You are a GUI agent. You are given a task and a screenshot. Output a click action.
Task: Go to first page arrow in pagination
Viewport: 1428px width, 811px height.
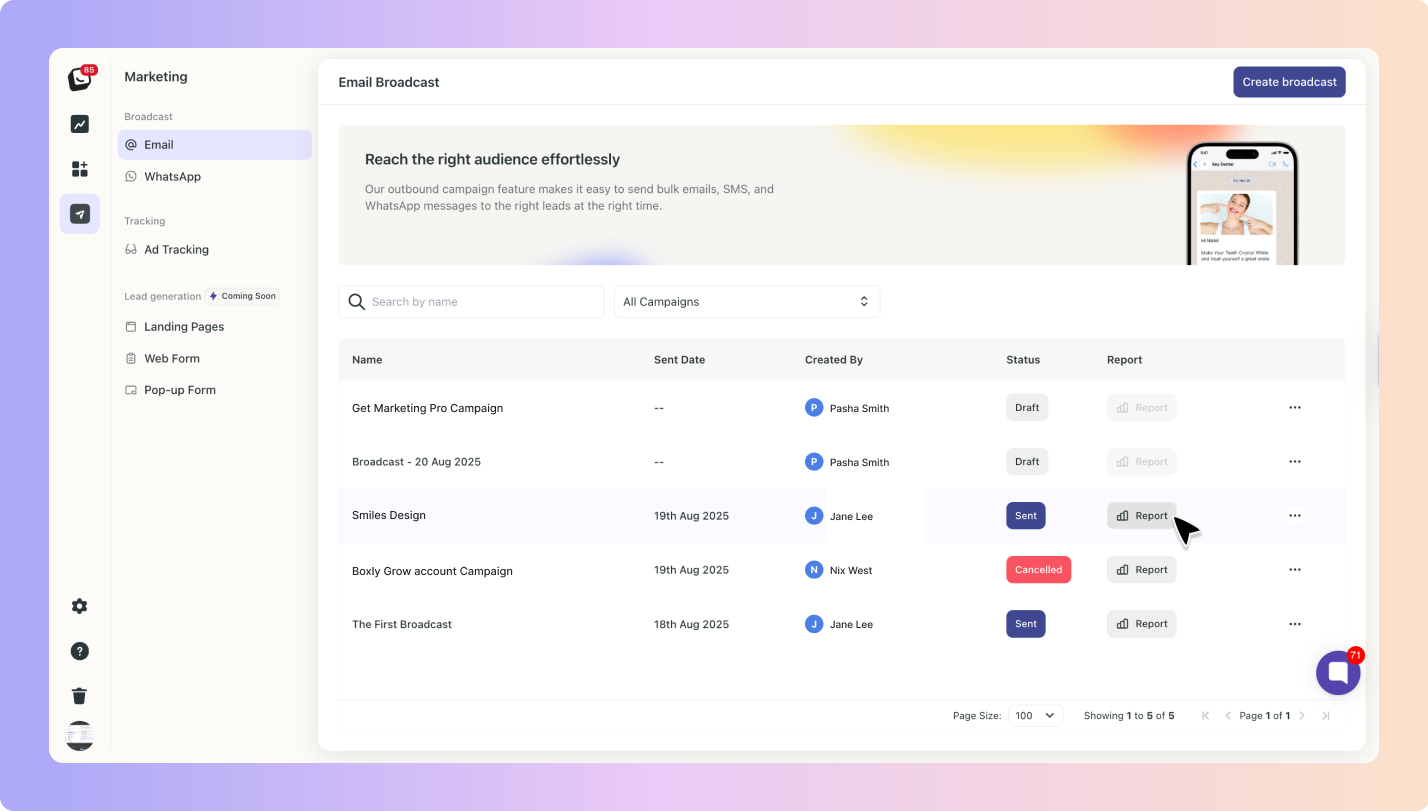click(x=1205, y=716)
